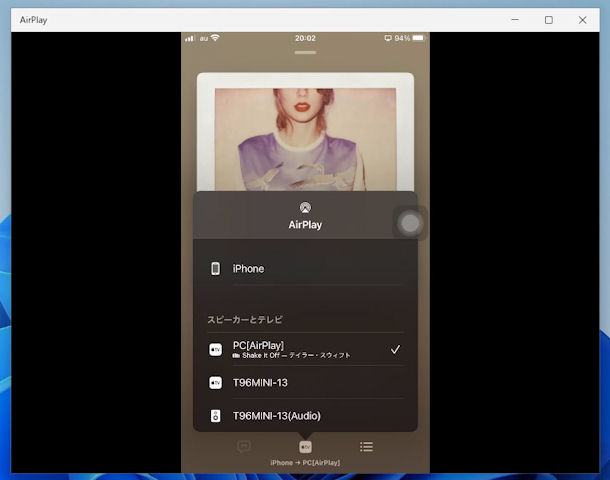Close the AirPlay window
Viewport: 610px width, 480px height.
click(x=582, y=20)
